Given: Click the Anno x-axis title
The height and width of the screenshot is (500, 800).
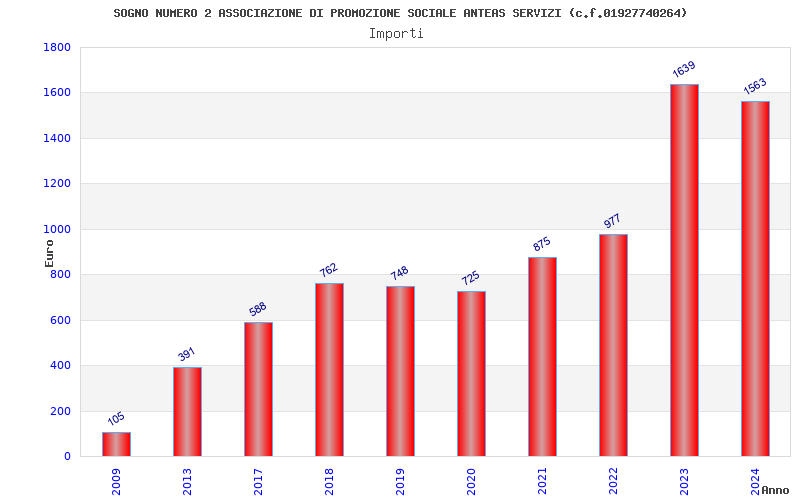Looking at the screenshot, I should pyautogui.click(x=775, y=490).
